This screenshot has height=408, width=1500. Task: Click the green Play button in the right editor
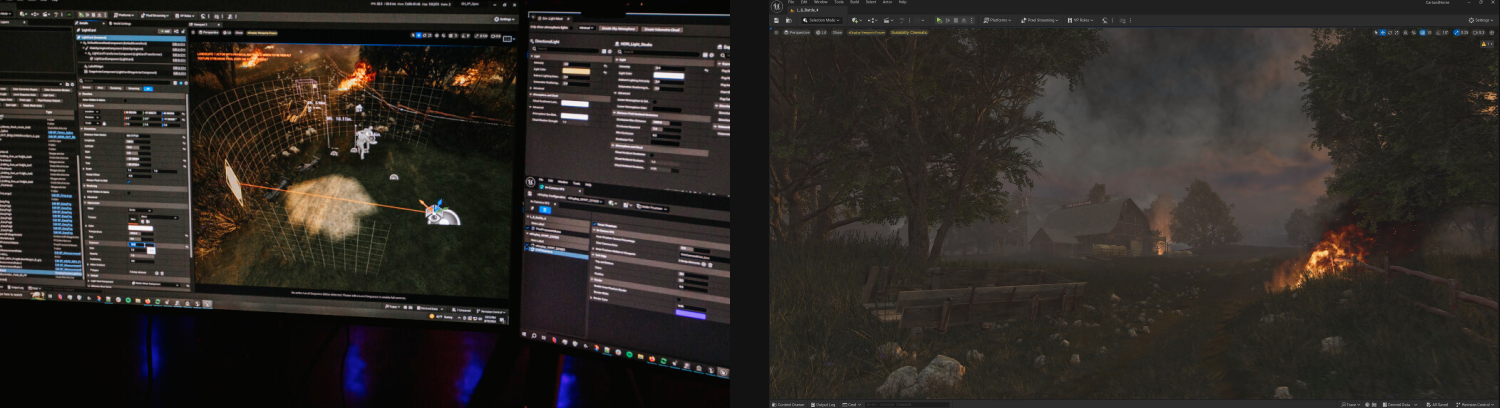pyautogui.click(x=939, y=20)
